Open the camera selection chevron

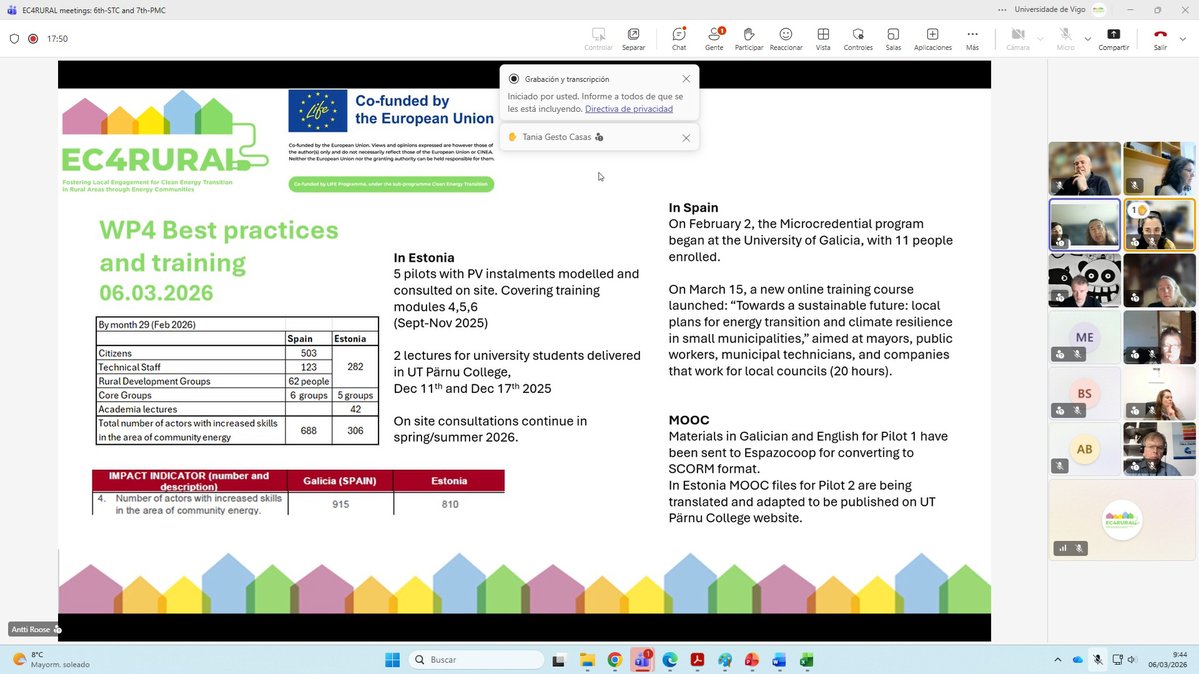point(1039,37)
